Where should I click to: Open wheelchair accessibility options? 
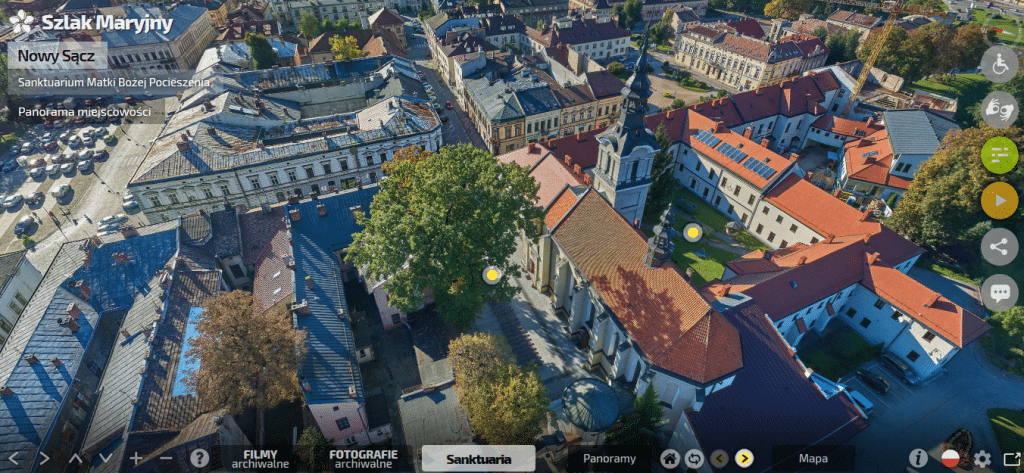point(999,64)
